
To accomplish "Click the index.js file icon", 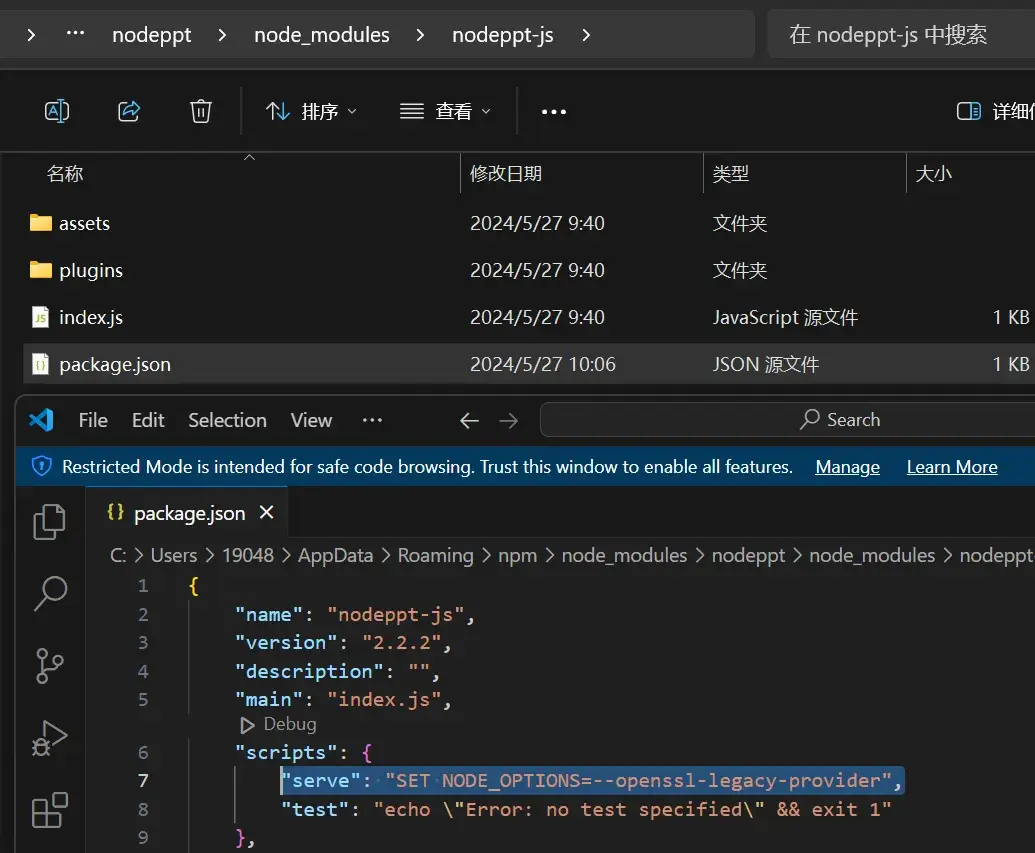I will click(x=41, y=317).
